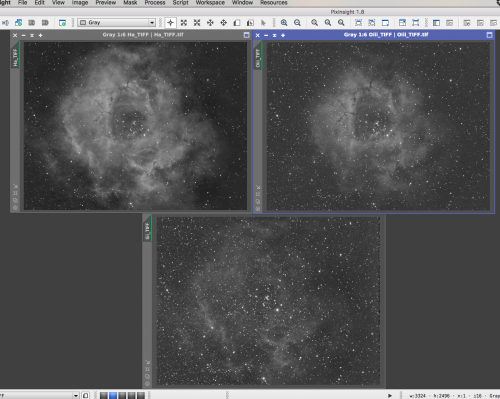The image size is (500, 399).
Task: Open the Script menu
Action: tap(180, 3)
